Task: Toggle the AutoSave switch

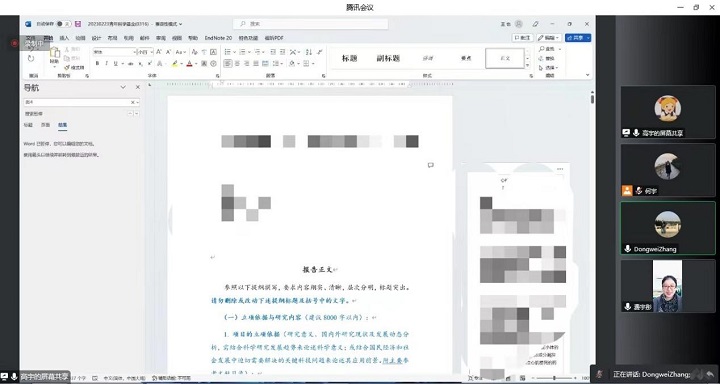Action: point(64,24)
